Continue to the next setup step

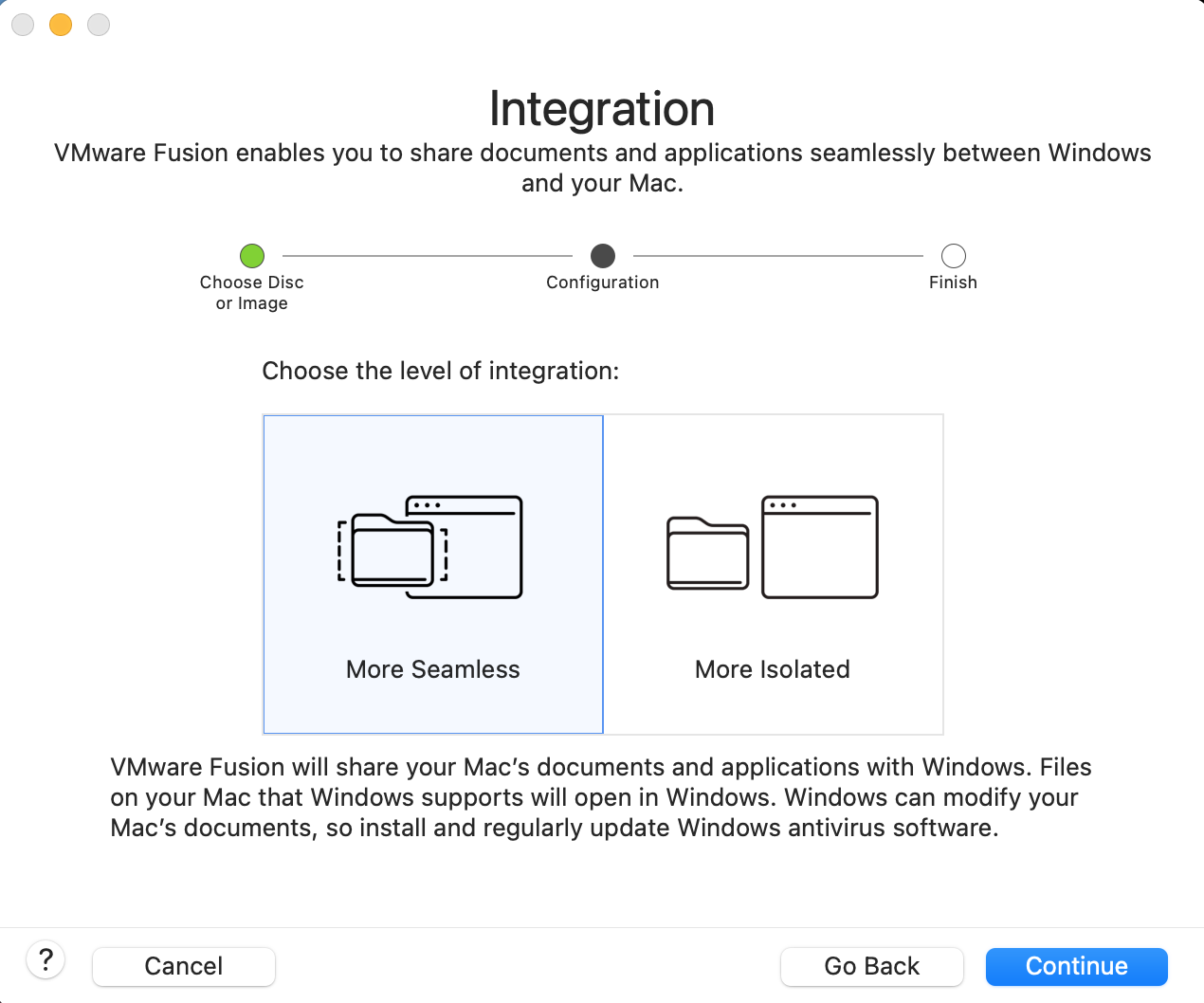1077,966
